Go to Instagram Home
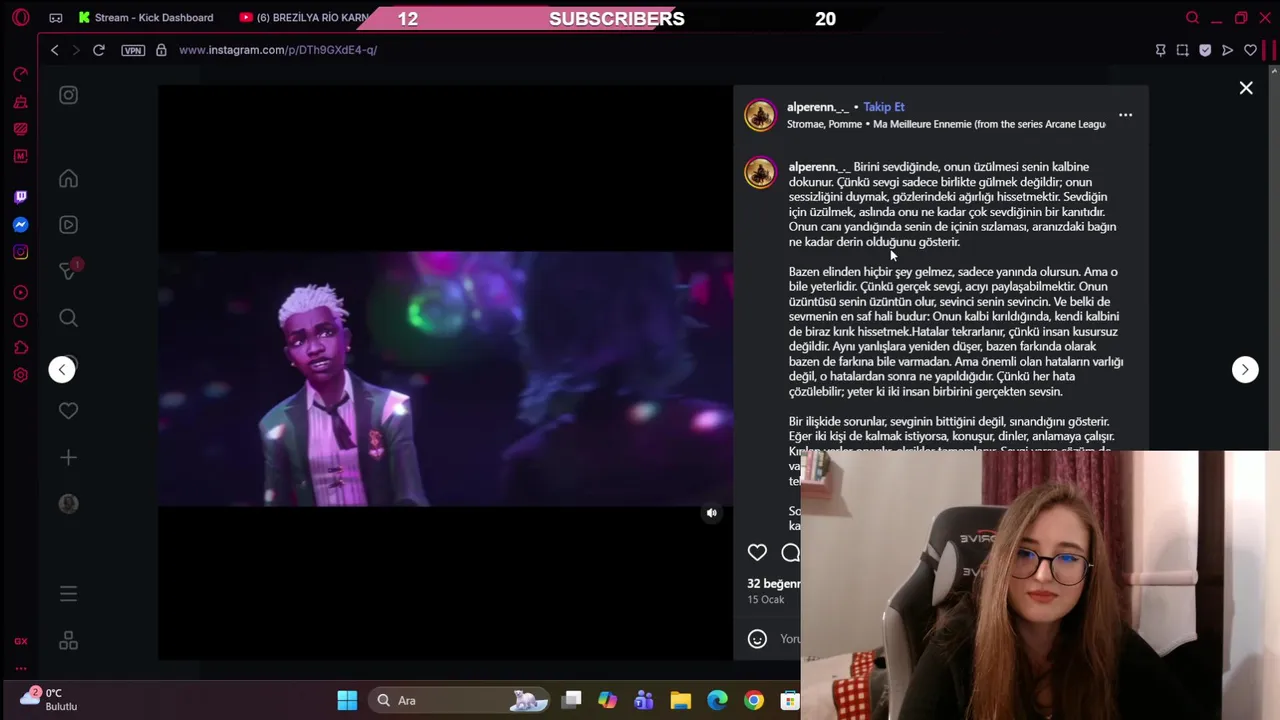1280x720 pixels. tap(68, 179)
